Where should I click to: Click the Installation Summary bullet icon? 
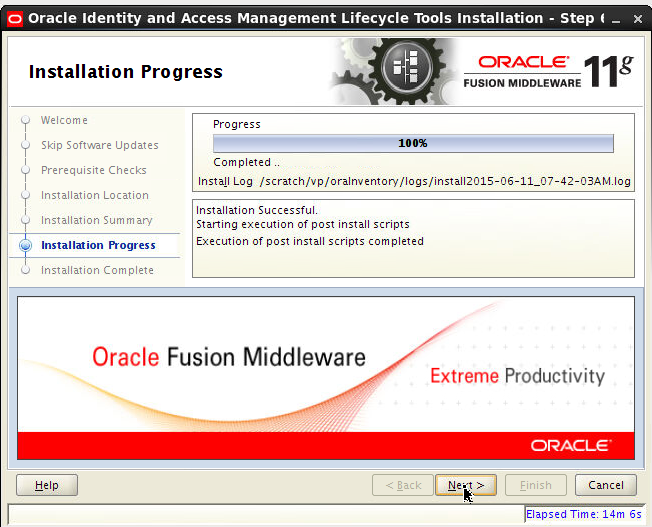25,220
